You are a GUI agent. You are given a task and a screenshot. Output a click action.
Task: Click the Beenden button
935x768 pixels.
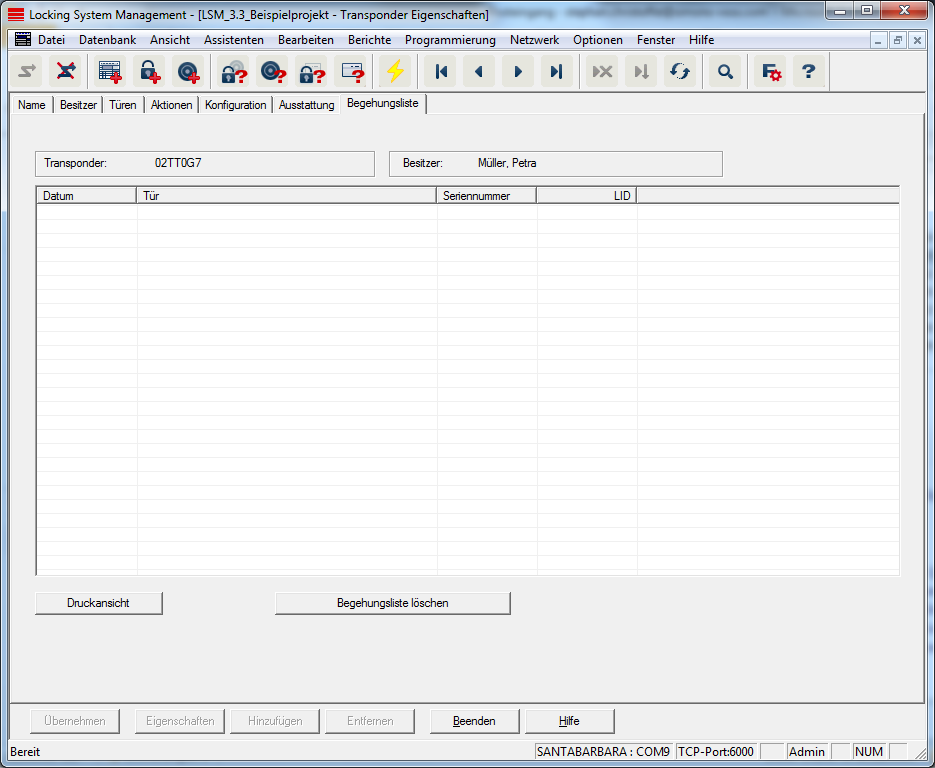coord(474,721)
